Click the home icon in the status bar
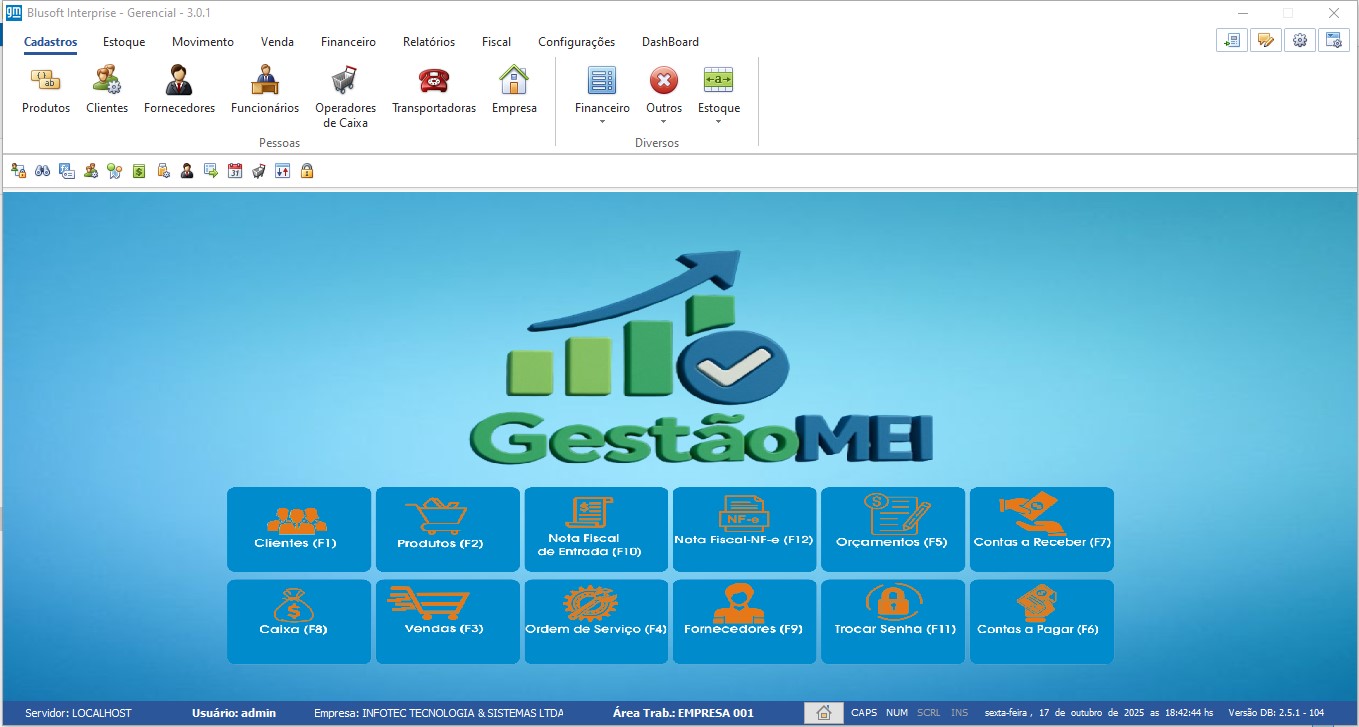 point(824,713)
